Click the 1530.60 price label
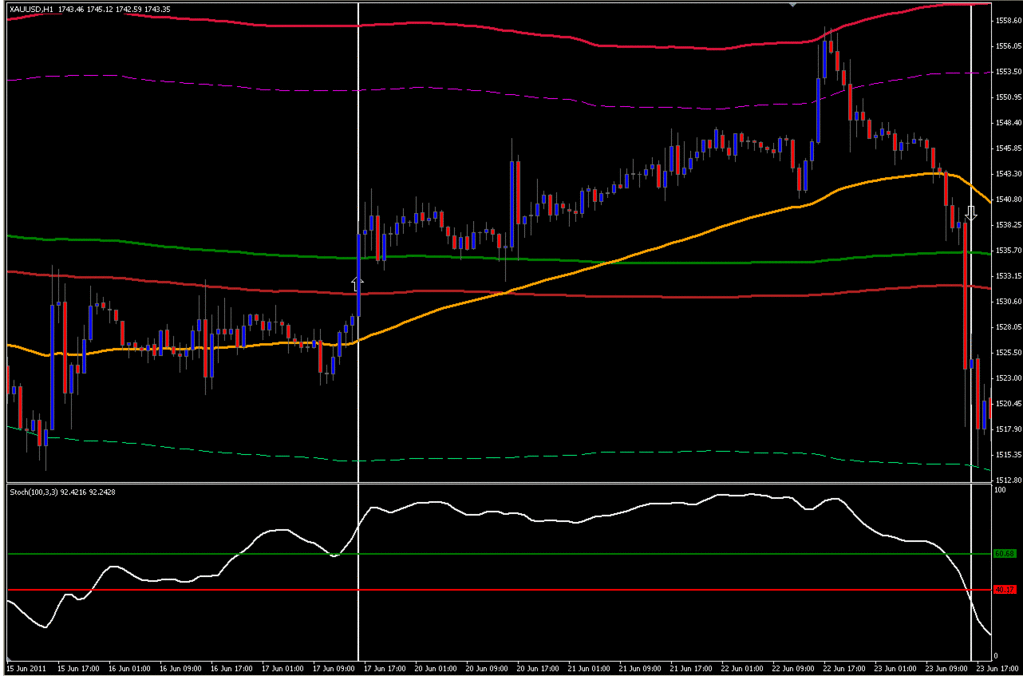 click(1007, 301)
